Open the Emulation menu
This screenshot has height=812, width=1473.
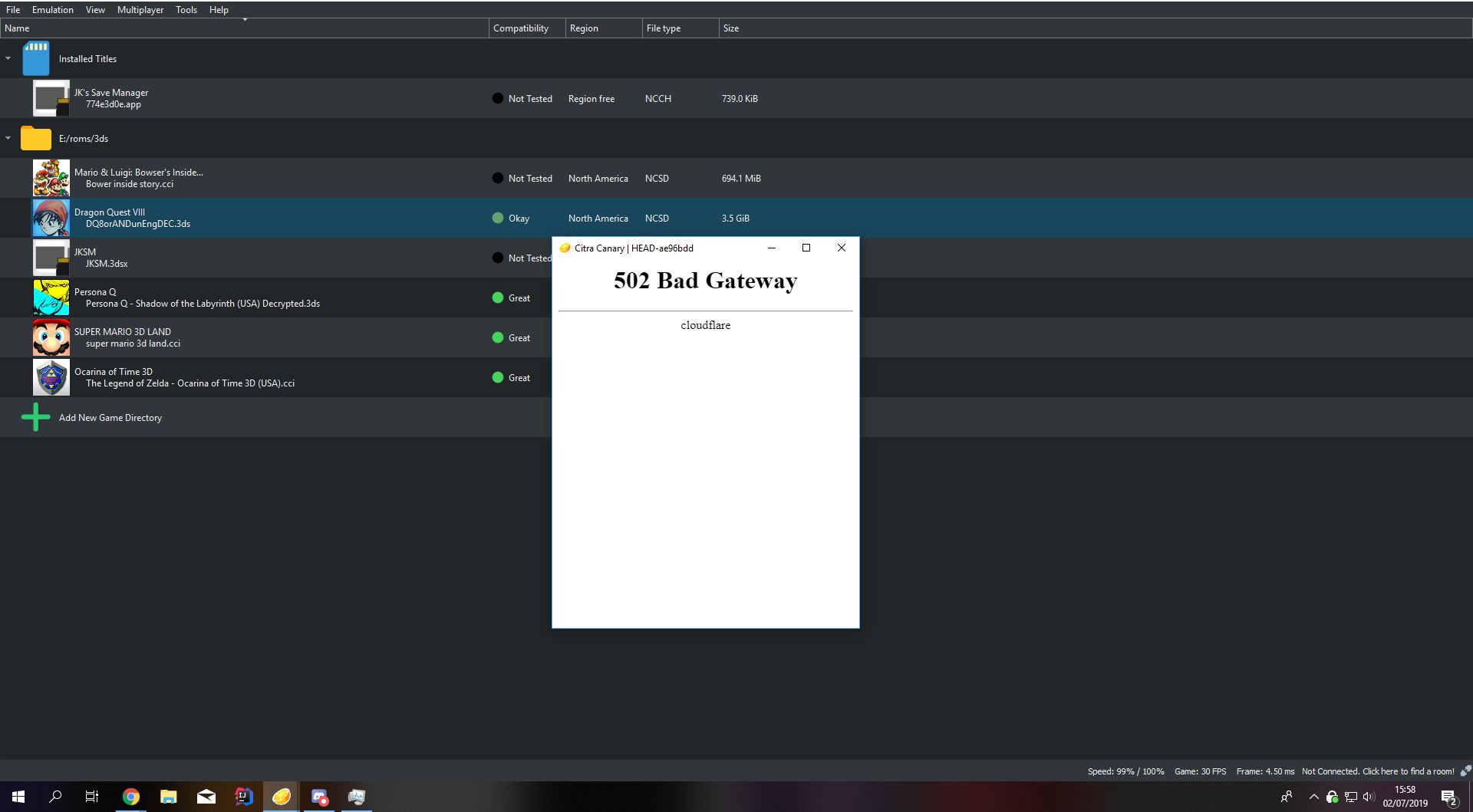pos(52,10)
